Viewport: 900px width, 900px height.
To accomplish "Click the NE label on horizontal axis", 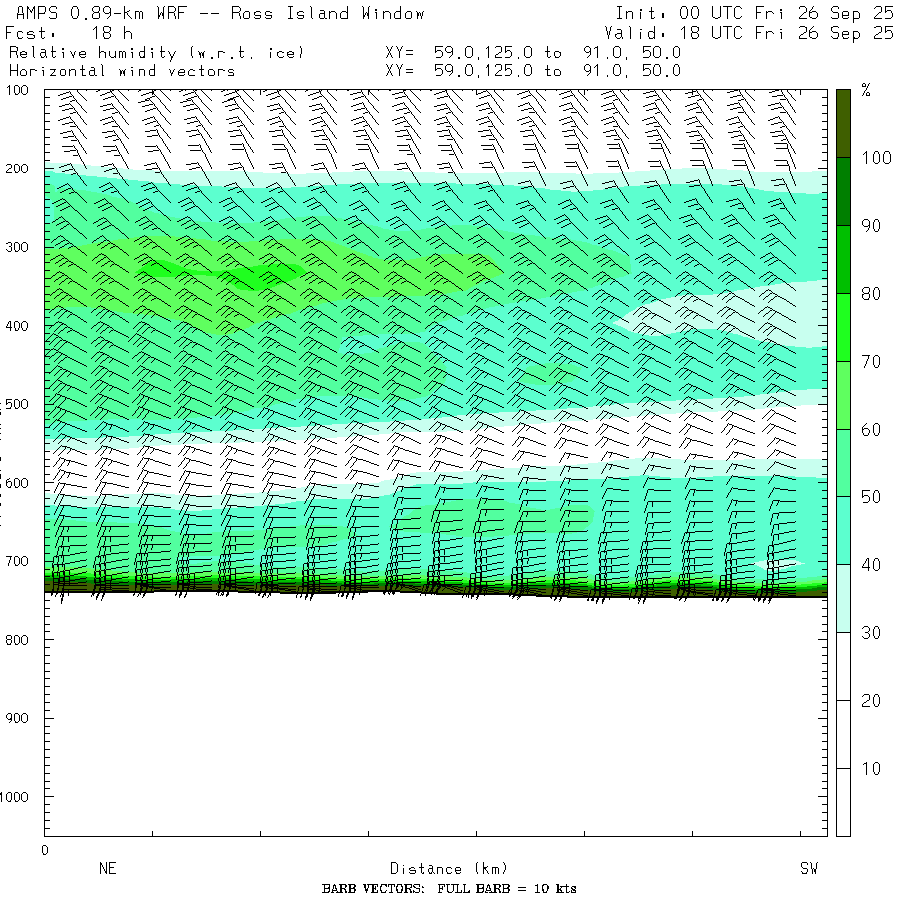I will click(x=107, y=869).
